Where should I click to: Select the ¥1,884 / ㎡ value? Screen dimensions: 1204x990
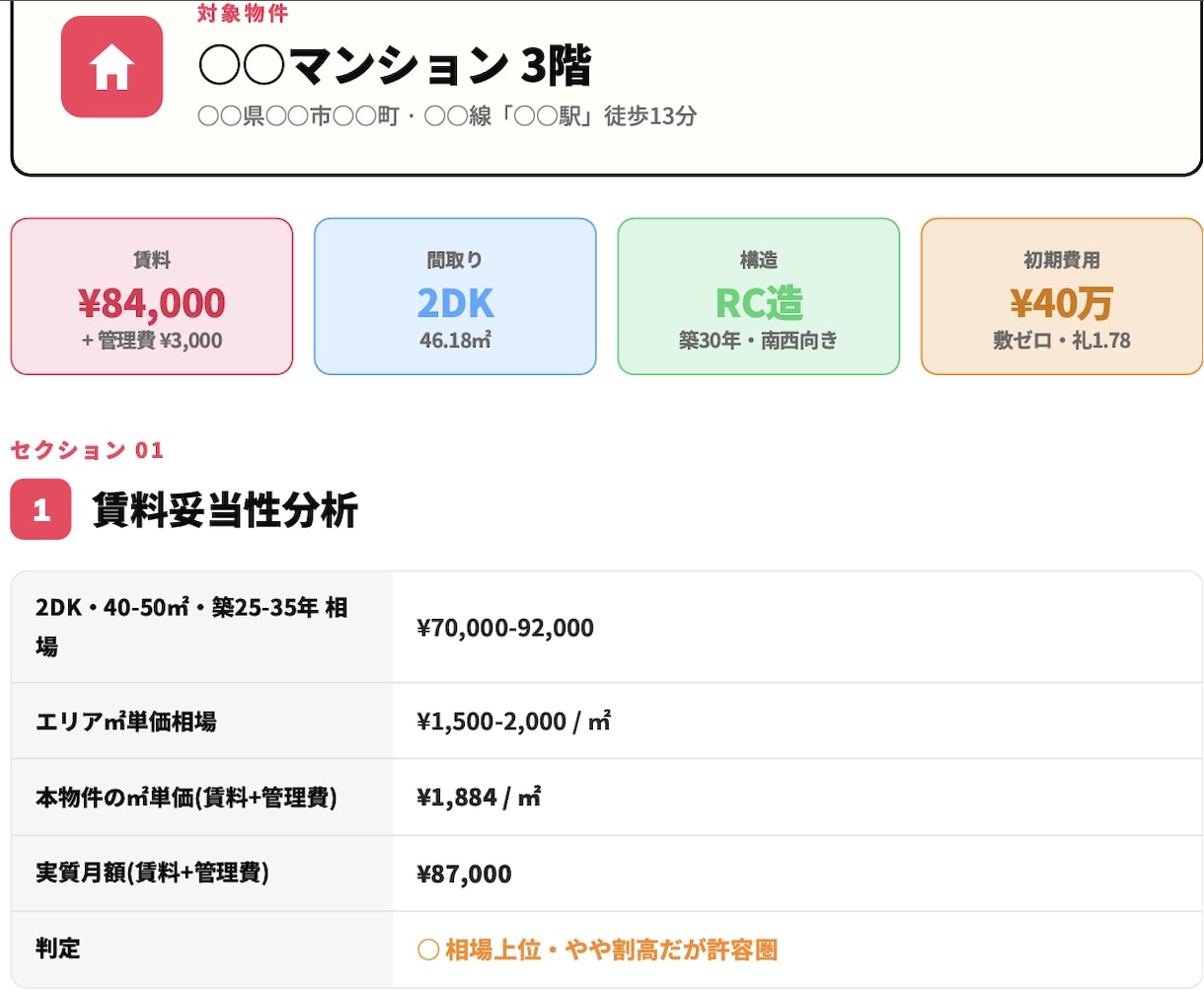click(479, 798)
